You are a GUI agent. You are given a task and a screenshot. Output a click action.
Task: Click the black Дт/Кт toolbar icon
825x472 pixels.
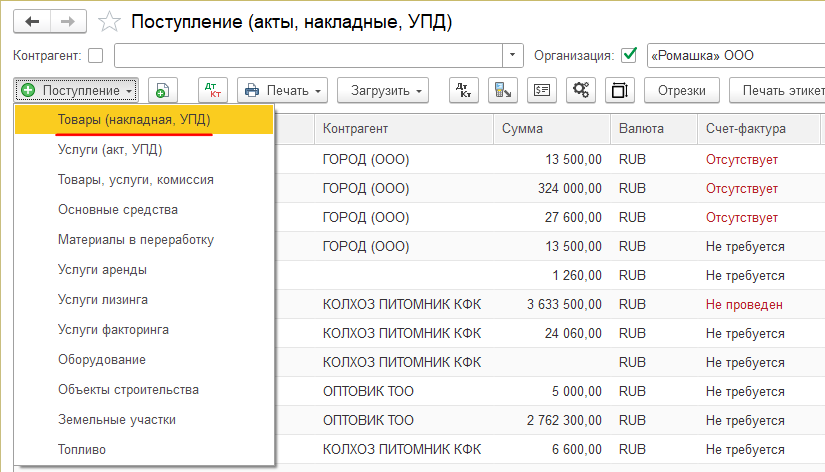464,90
